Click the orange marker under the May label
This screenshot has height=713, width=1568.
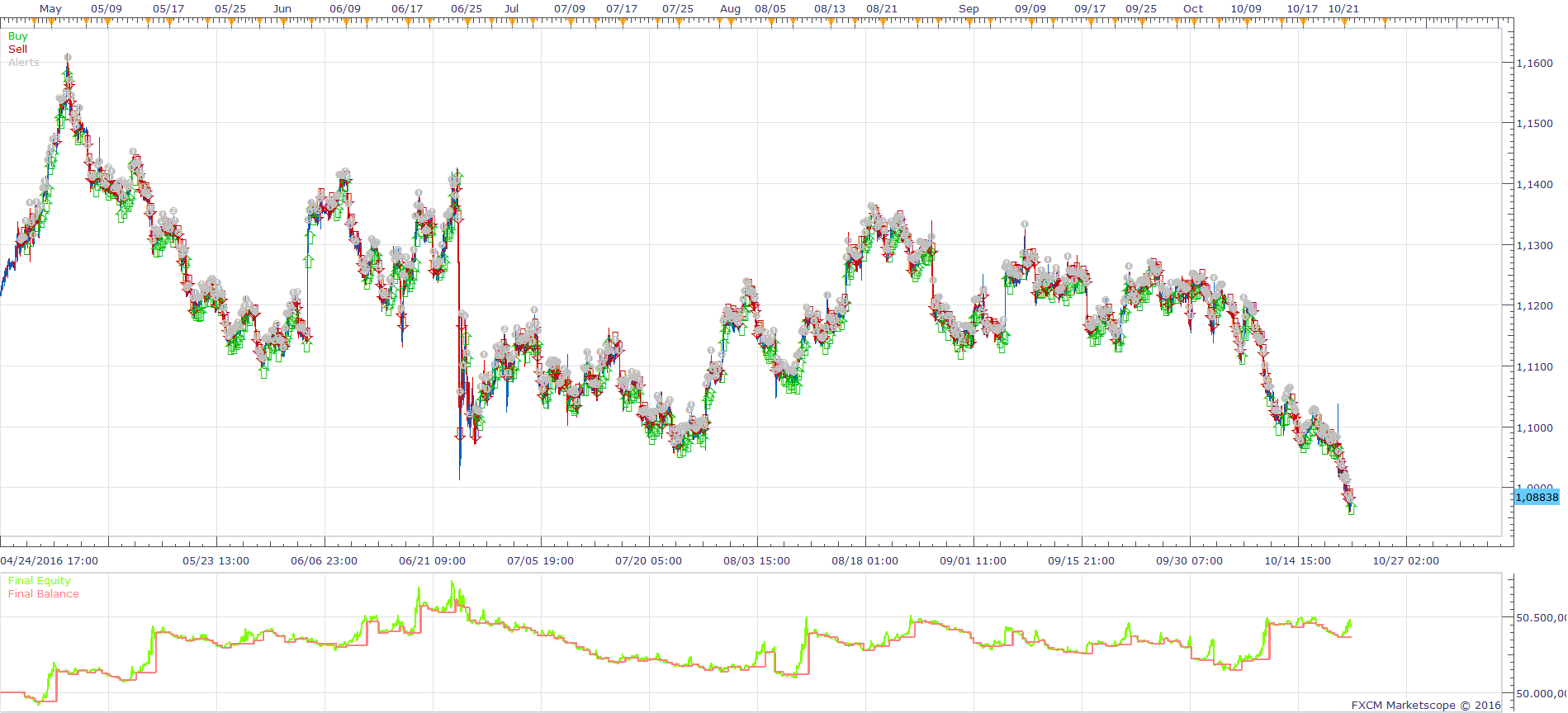pos(51,22)
